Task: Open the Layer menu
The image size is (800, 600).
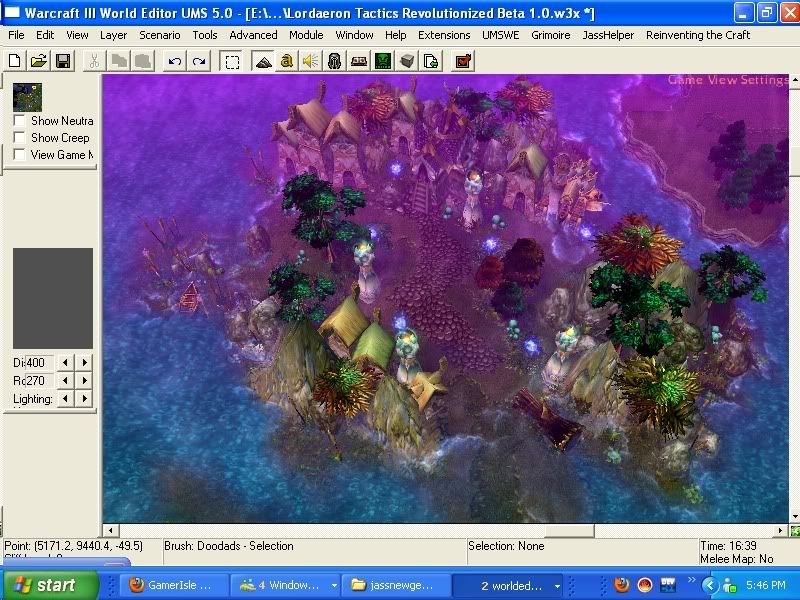Action: 113,35
